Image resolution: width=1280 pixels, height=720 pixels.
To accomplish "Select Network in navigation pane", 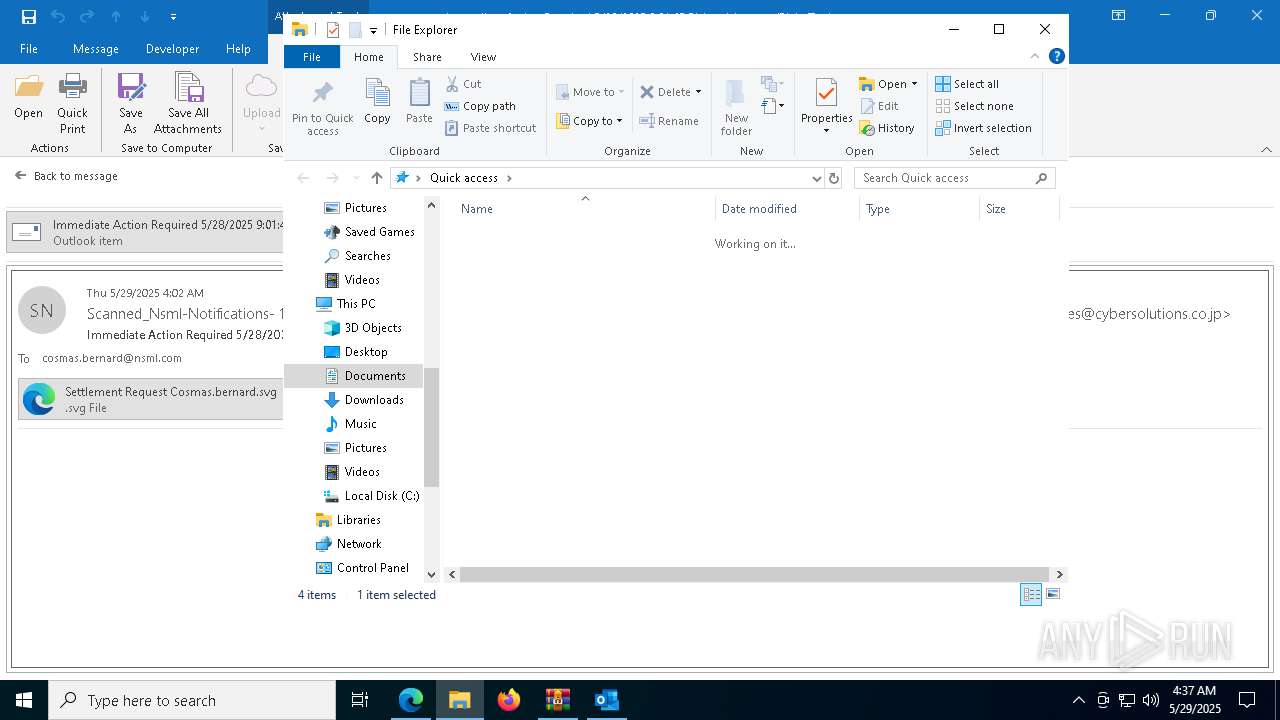I will click(x=348, y=544).
